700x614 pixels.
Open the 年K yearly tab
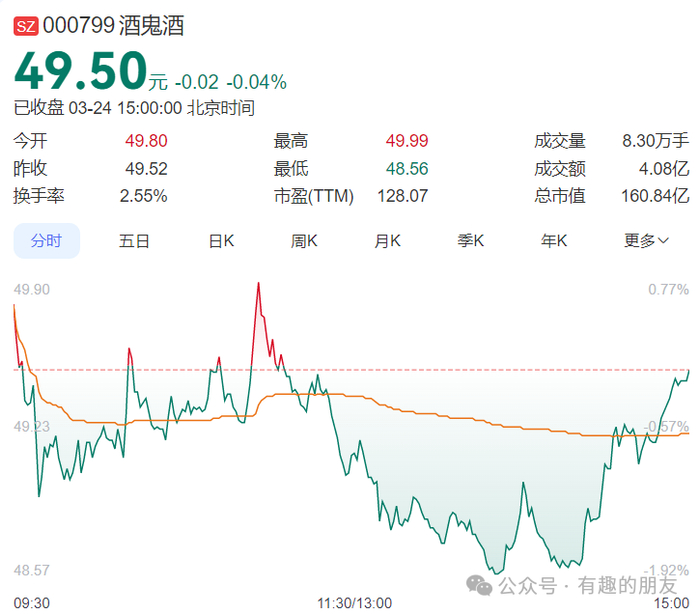tap(554, 241)
